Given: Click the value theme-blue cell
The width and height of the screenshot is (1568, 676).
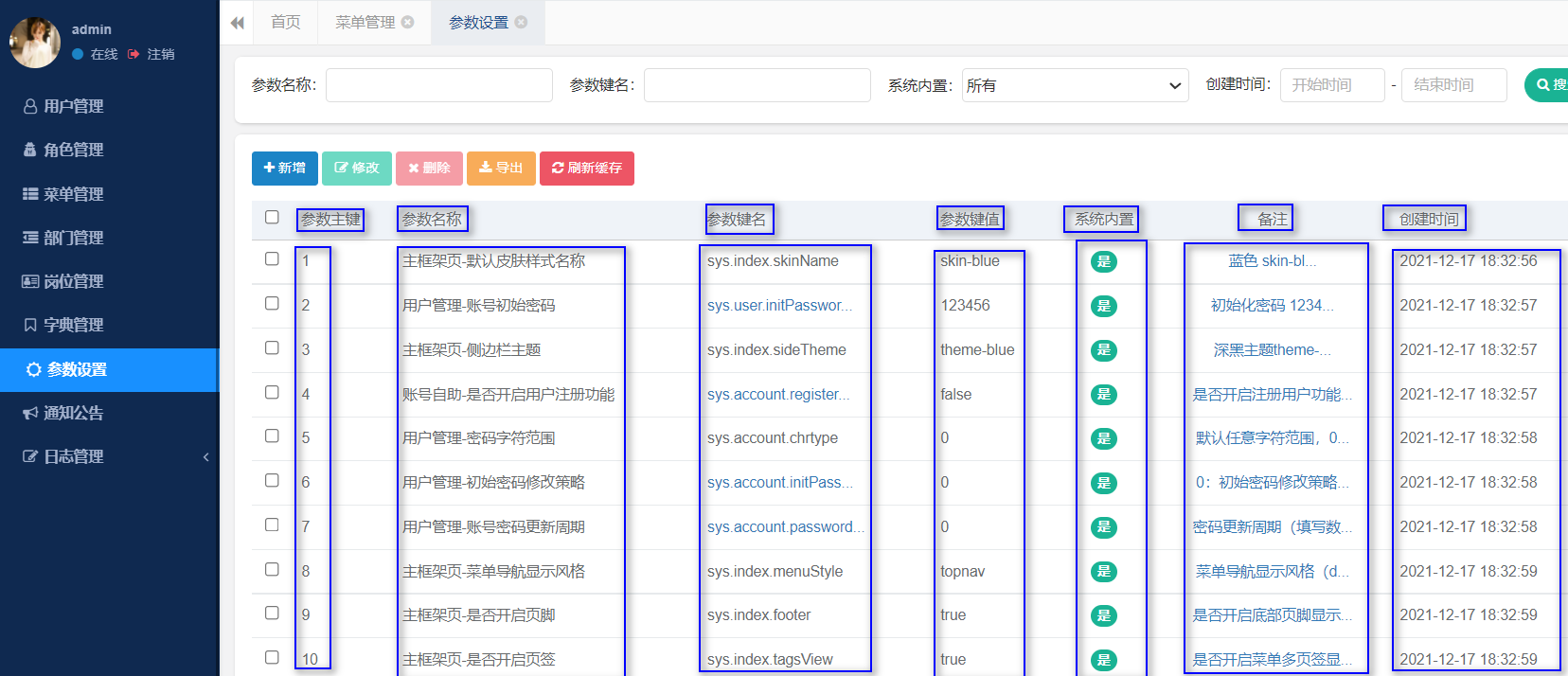Looking at the screenshot, I should [x=977, y=350].
